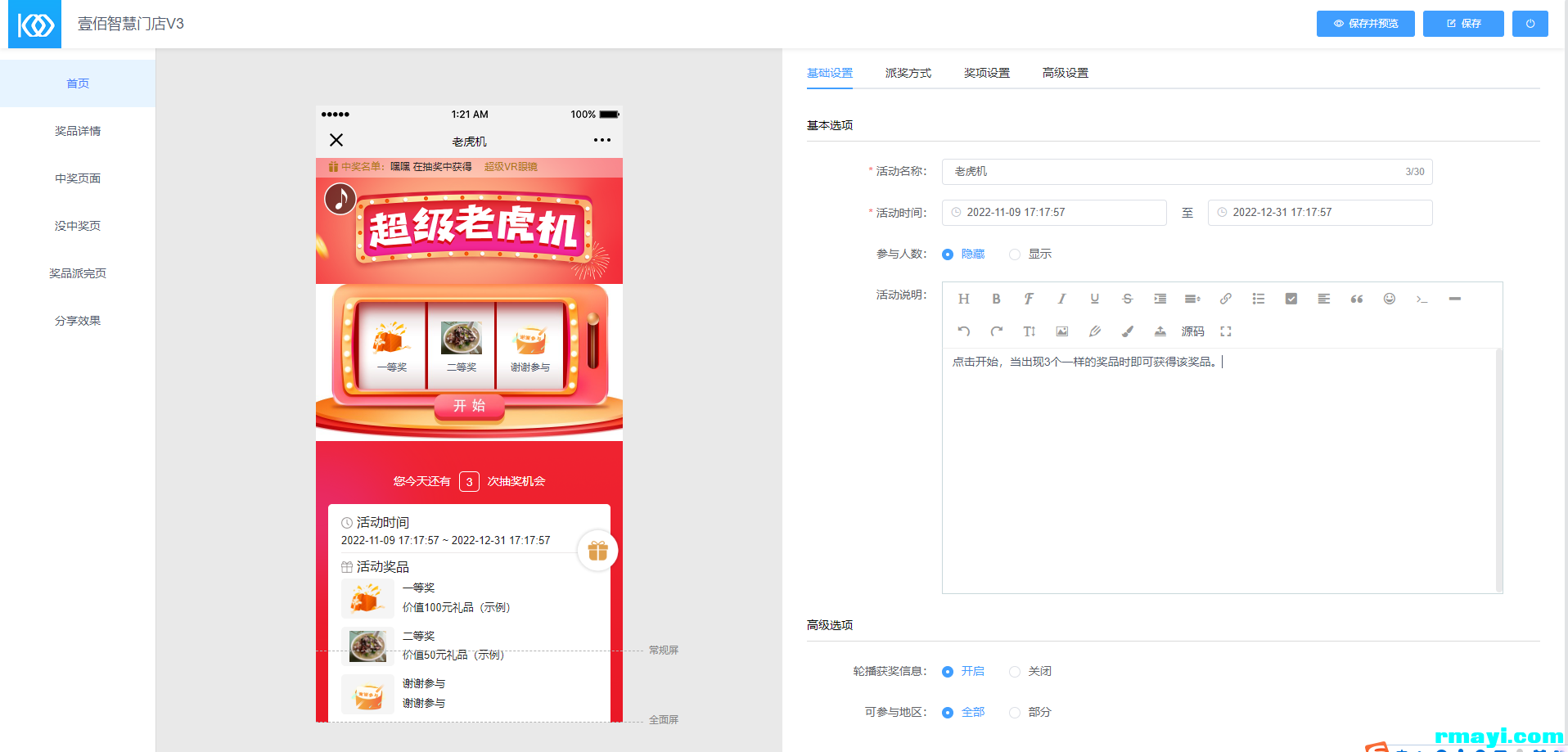Click the gift box floating icon
Image resolution: width=1568 pixels, height=752 pixels.
[597, 551]
